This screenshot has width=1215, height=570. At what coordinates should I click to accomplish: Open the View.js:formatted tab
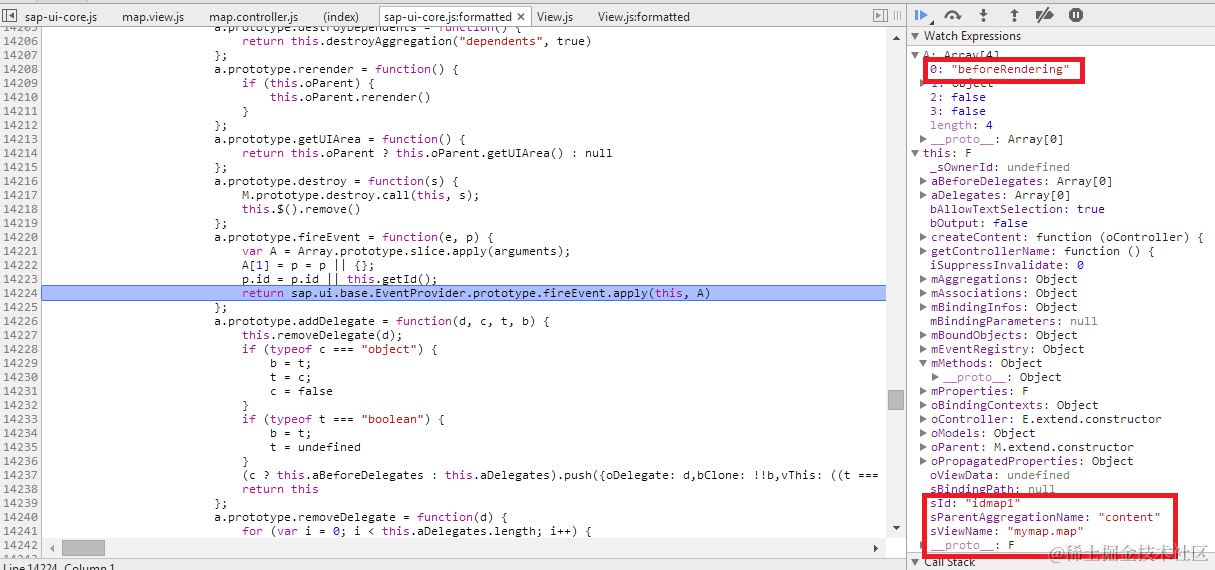644,17
